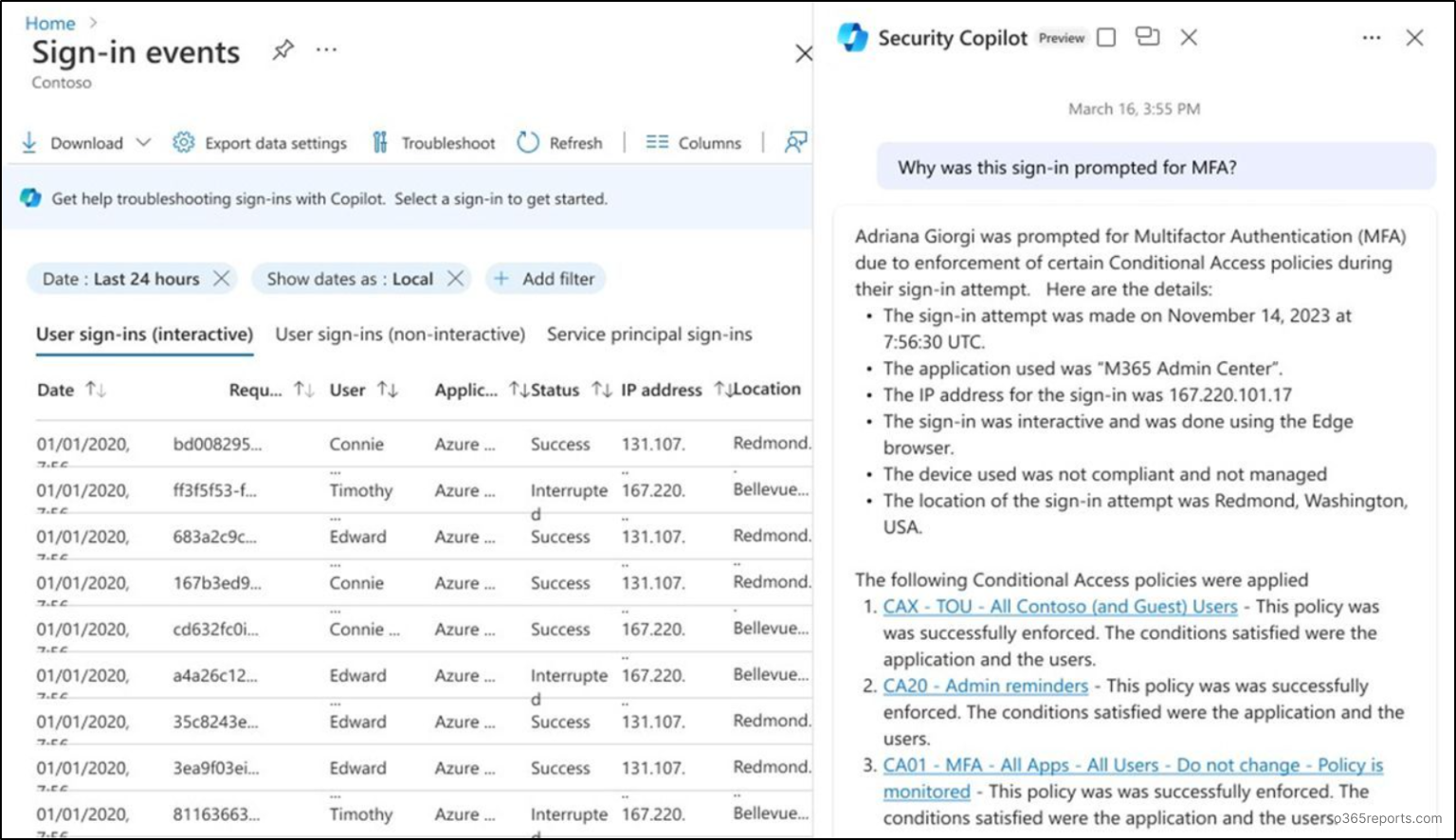Open the Copilot pane more options menu
This screenshot has height=840, width=1456.
1372,38
